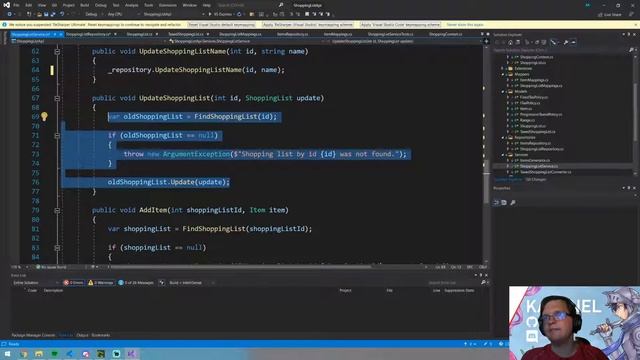Expand the Extensions folder in Solution Explorer
This screenshot has height=360, width=640.
coord(503,69)
